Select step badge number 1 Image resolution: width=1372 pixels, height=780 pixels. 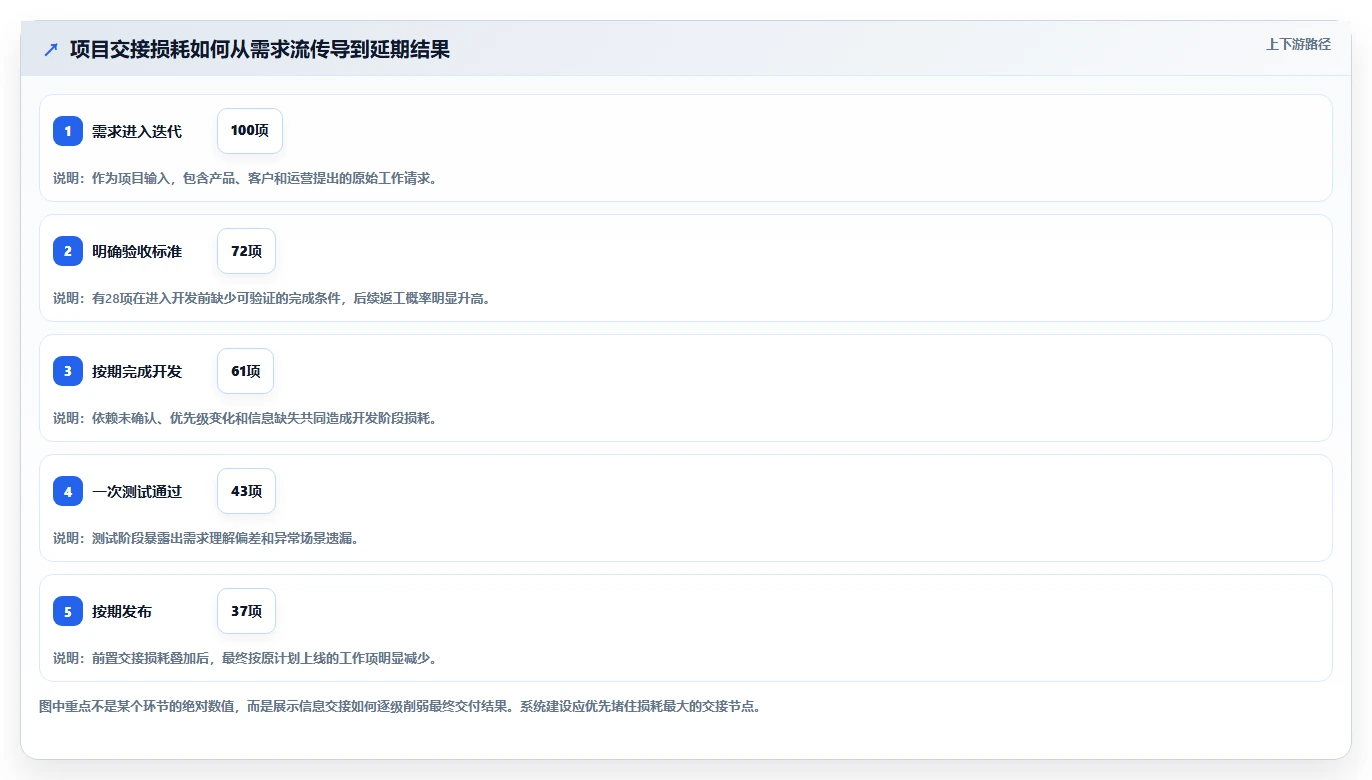click(x=68, y=131)
